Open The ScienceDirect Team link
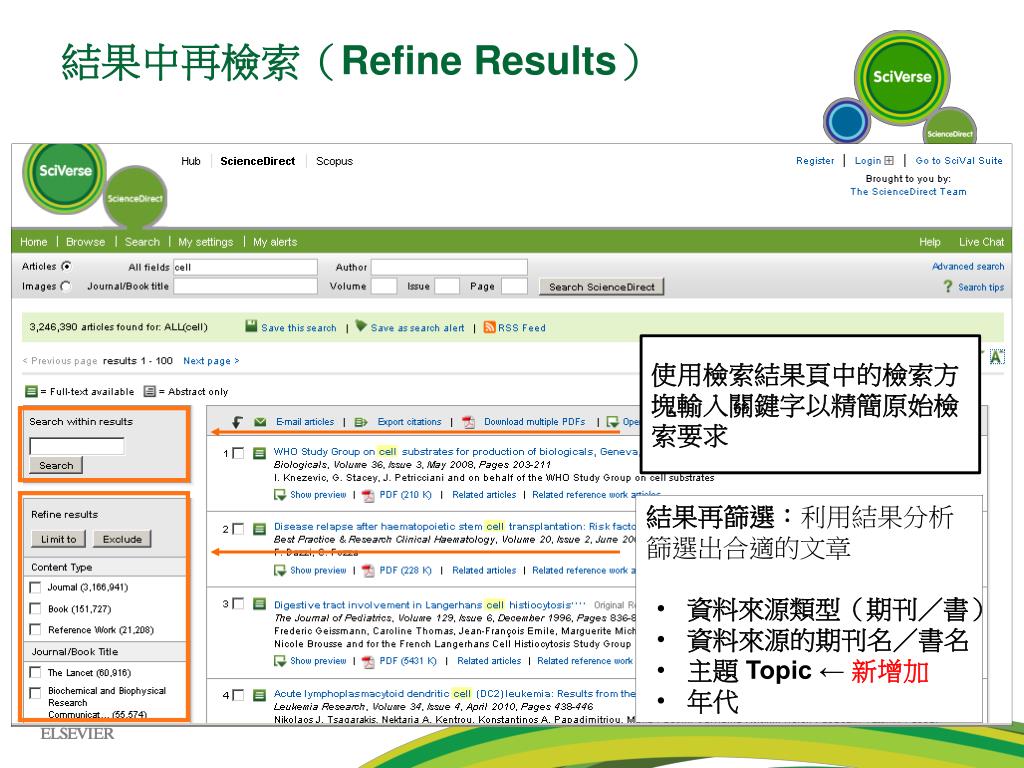Image resolution: width=1024 pixels, height=768 pixels. pos(908,191)
